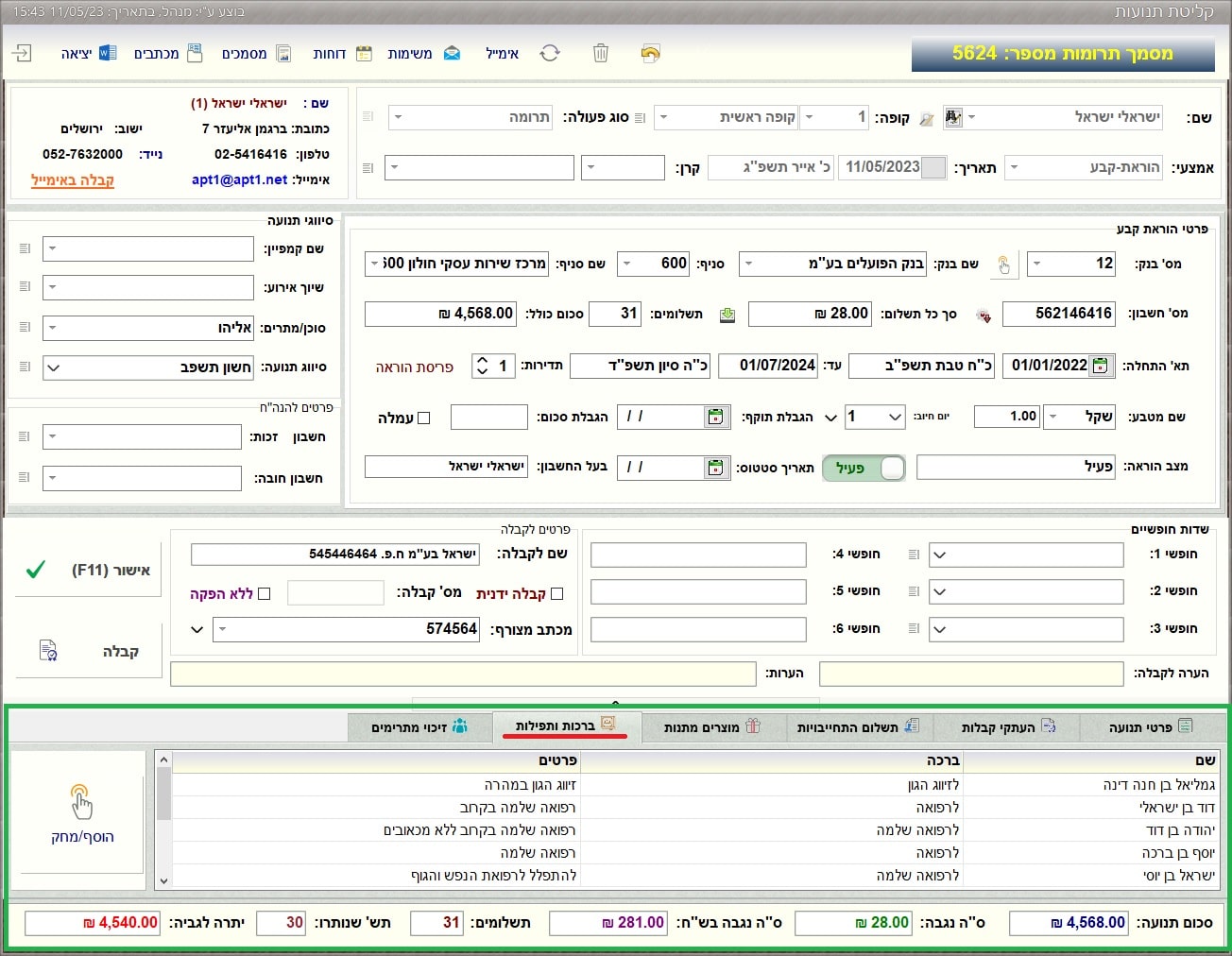1232x956 pixels.
Task: Click the exit door icon
Action: 22,54
